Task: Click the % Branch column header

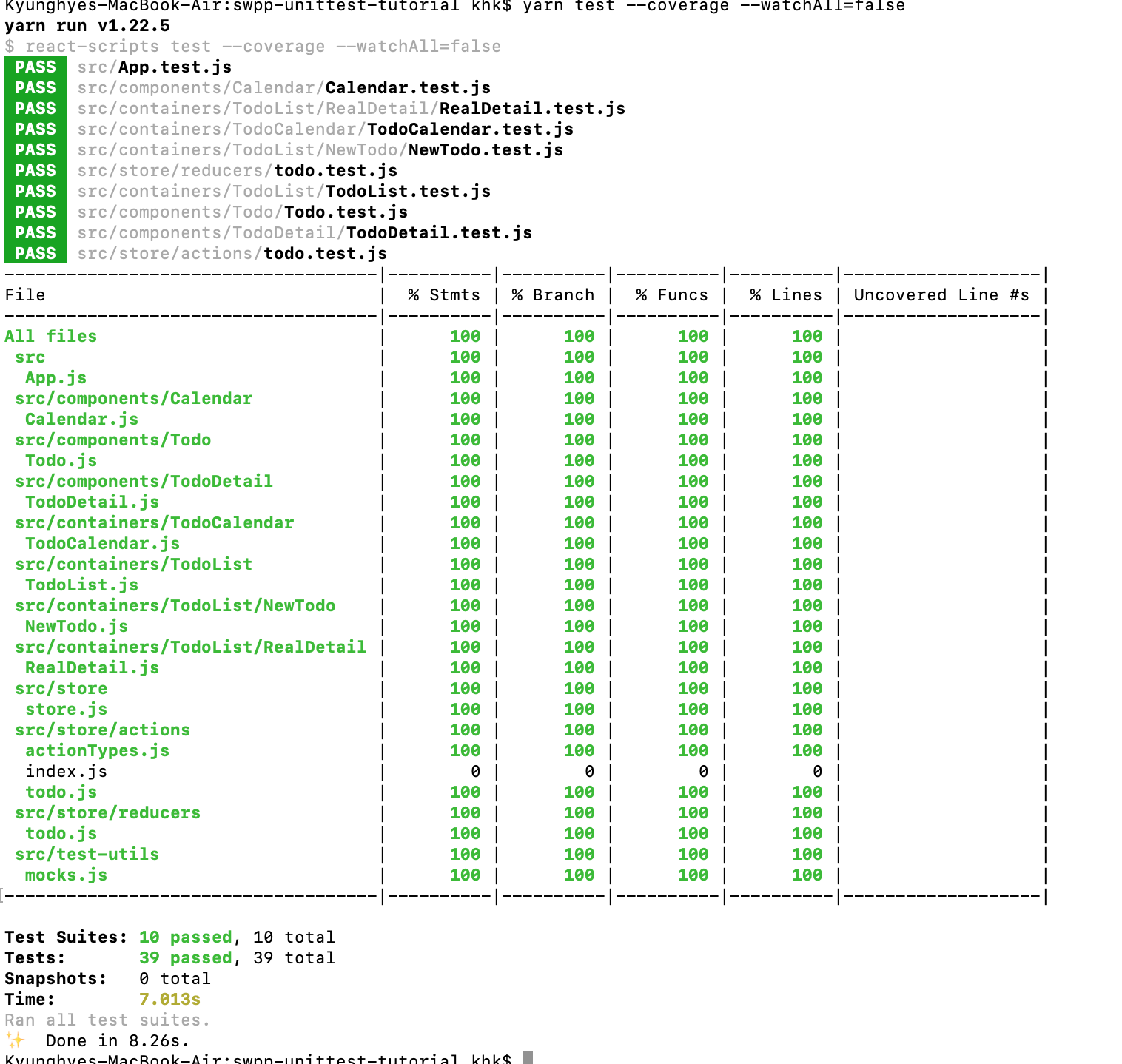Action: coord(553,295)
